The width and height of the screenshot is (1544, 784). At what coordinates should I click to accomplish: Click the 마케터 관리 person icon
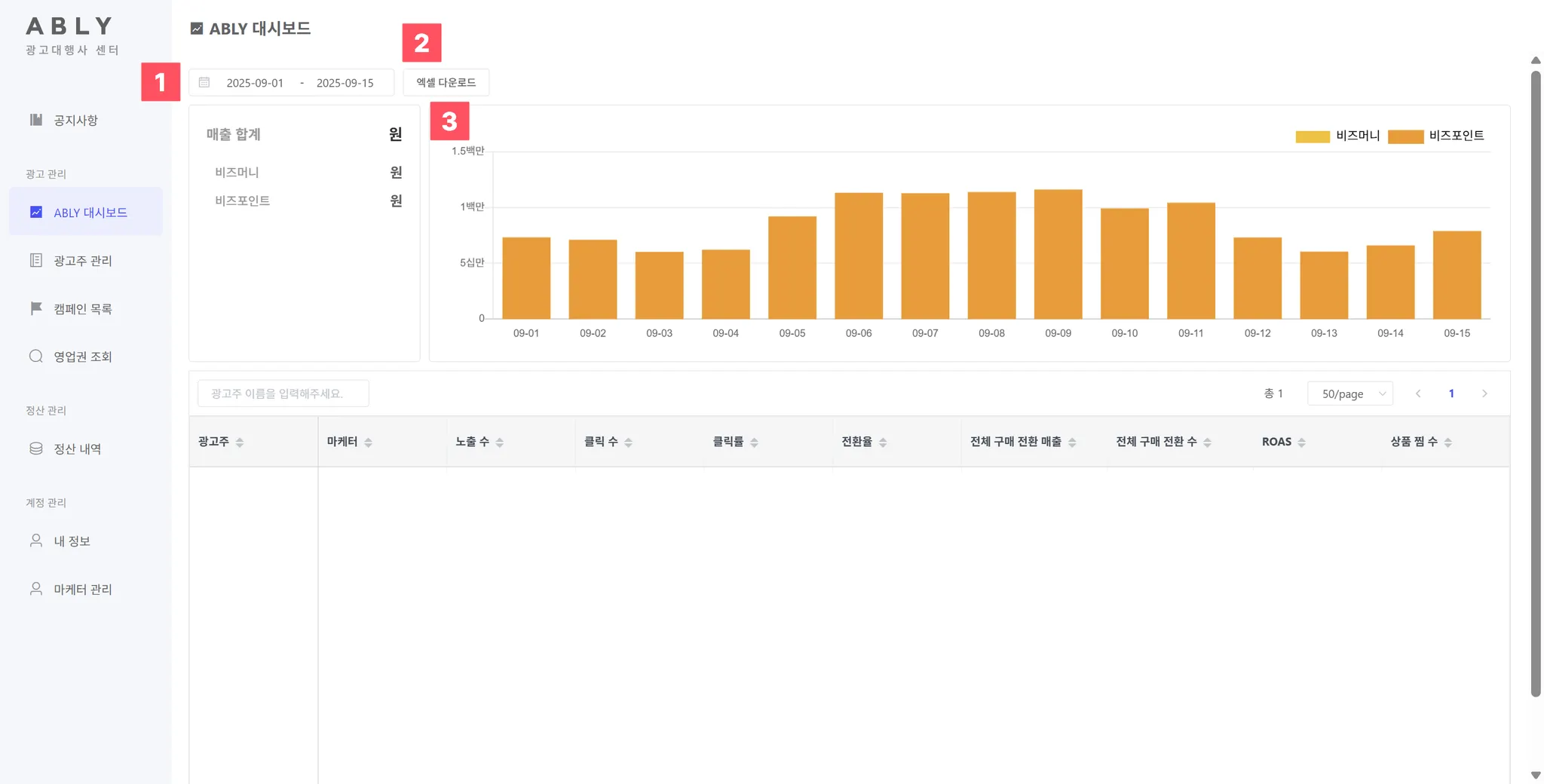click(35, 589)
